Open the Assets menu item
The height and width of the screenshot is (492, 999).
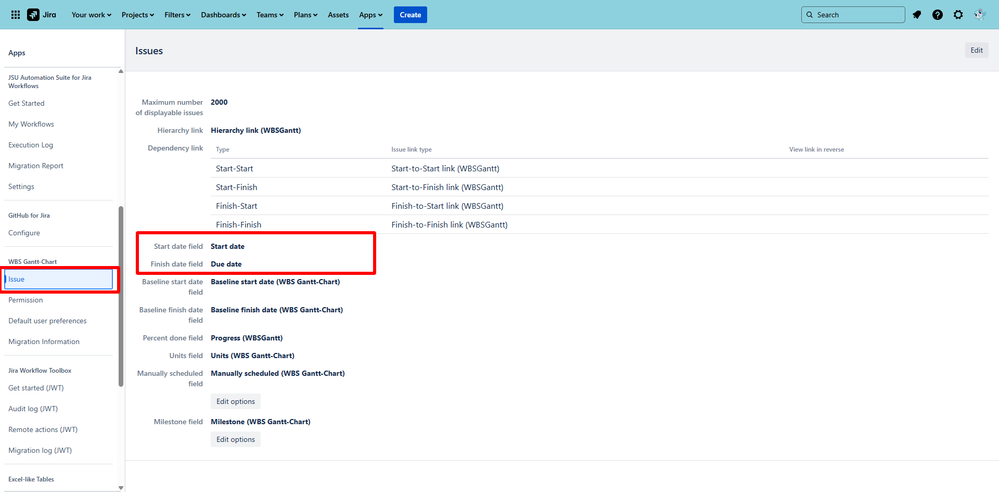338,15
